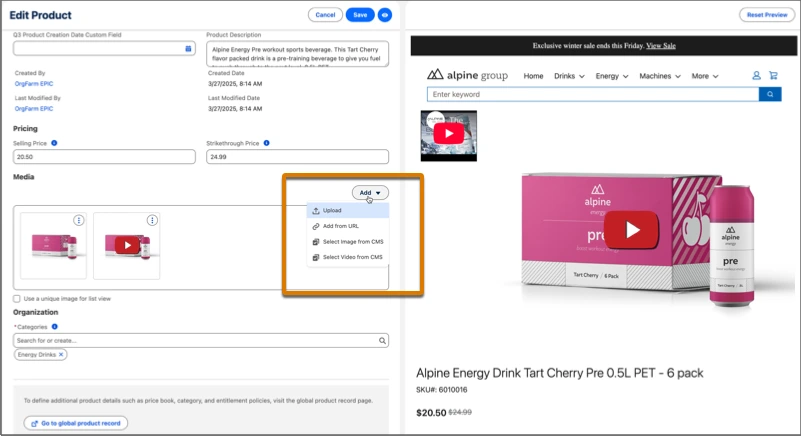The width and height of the screenshot is (801, 436).
Task: Click the Q3 Product Creation Date field
Action: pyautogui.click(x=104, y=49)
